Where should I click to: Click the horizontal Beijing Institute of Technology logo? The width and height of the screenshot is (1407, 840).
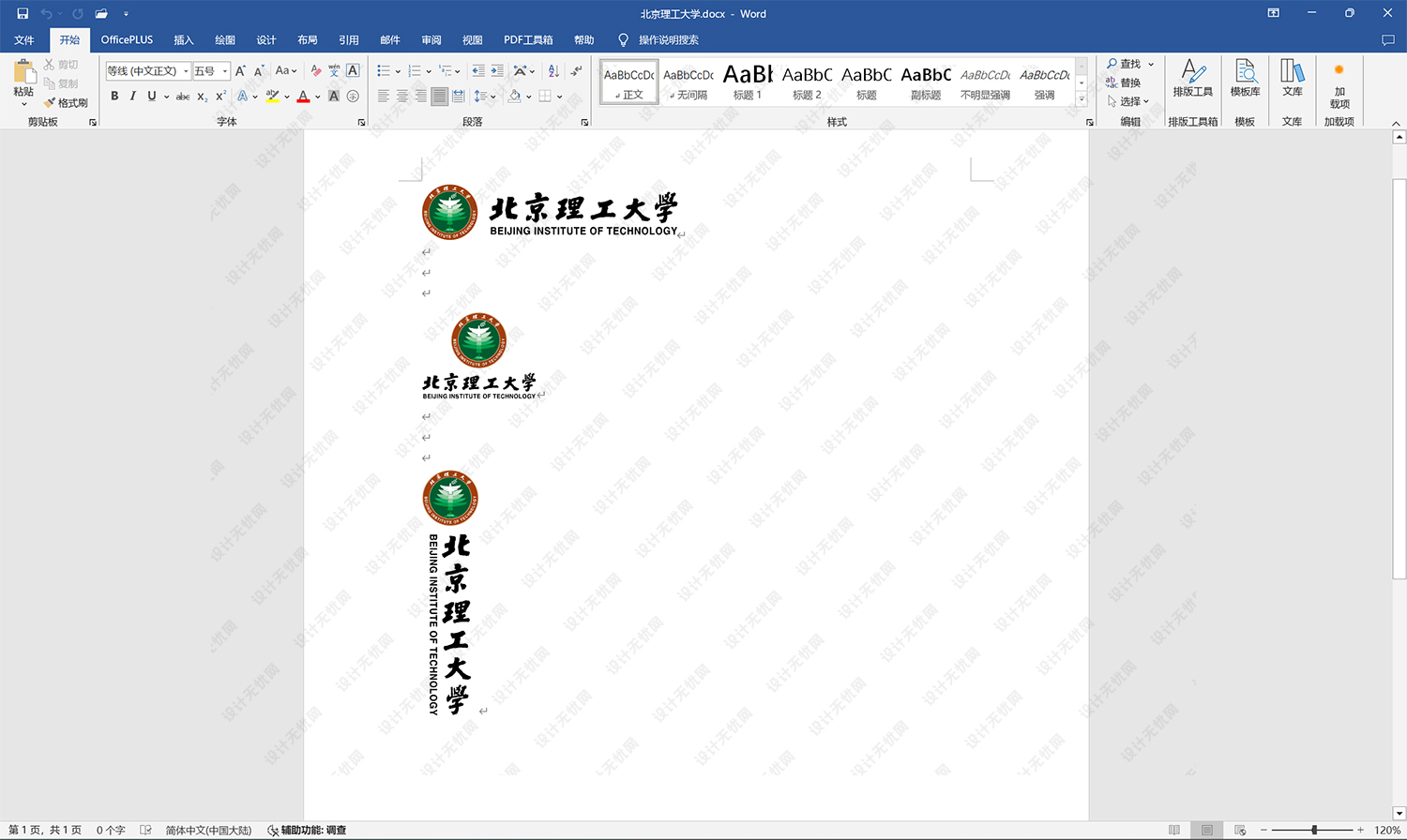tap(550, 213)
